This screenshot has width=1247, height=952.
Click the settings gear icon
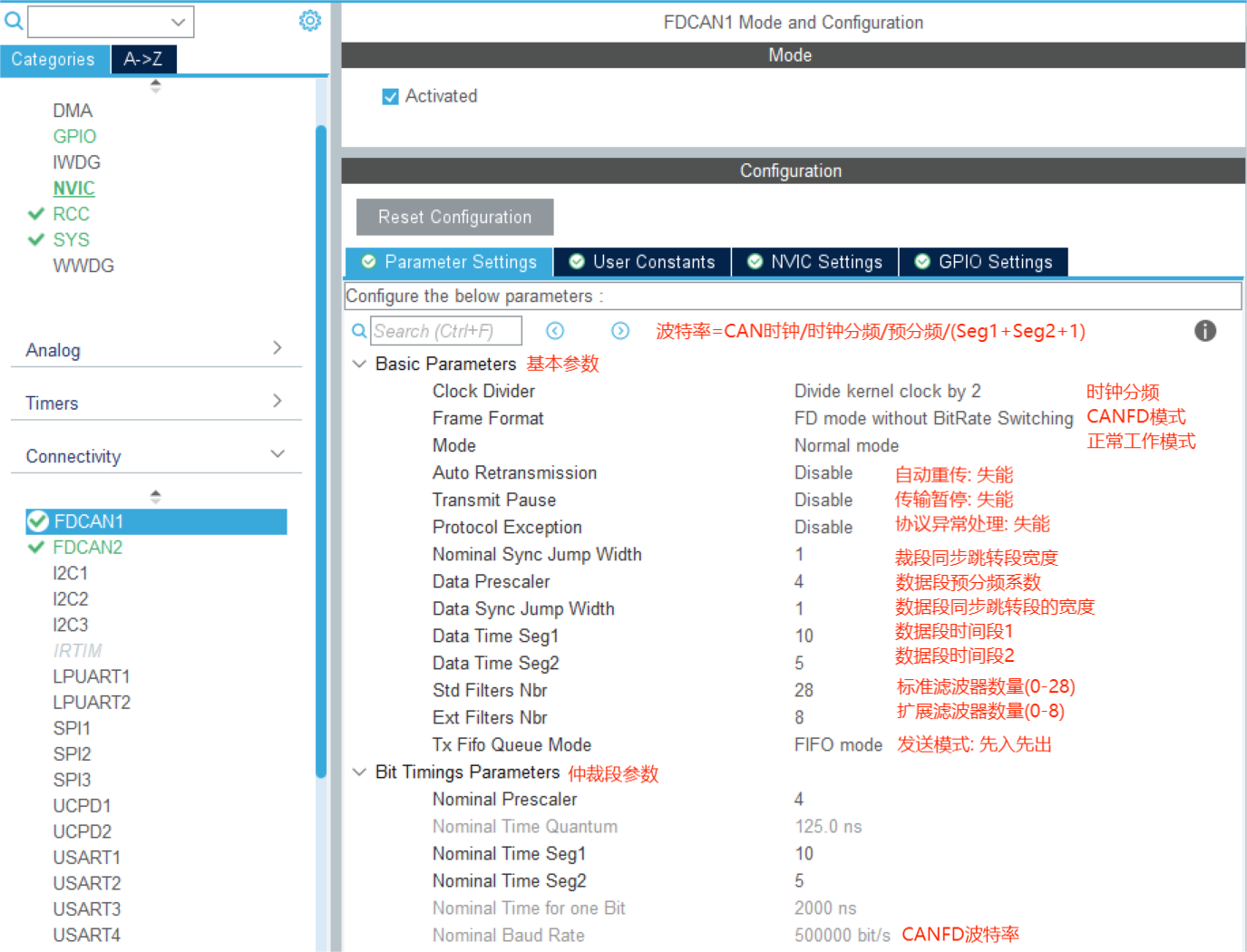pyautogui.click(x=310, y=21)
